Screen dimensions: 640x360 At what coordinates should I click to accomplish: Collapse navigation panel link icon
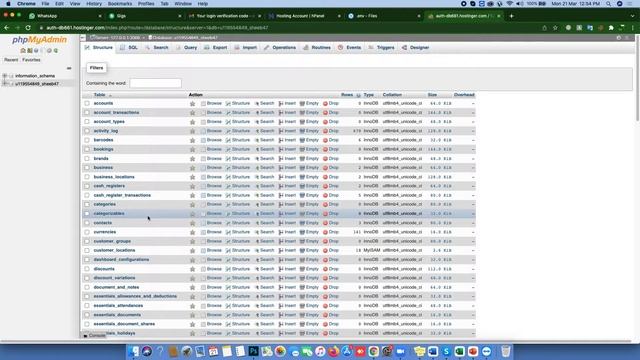pos(69,68)
